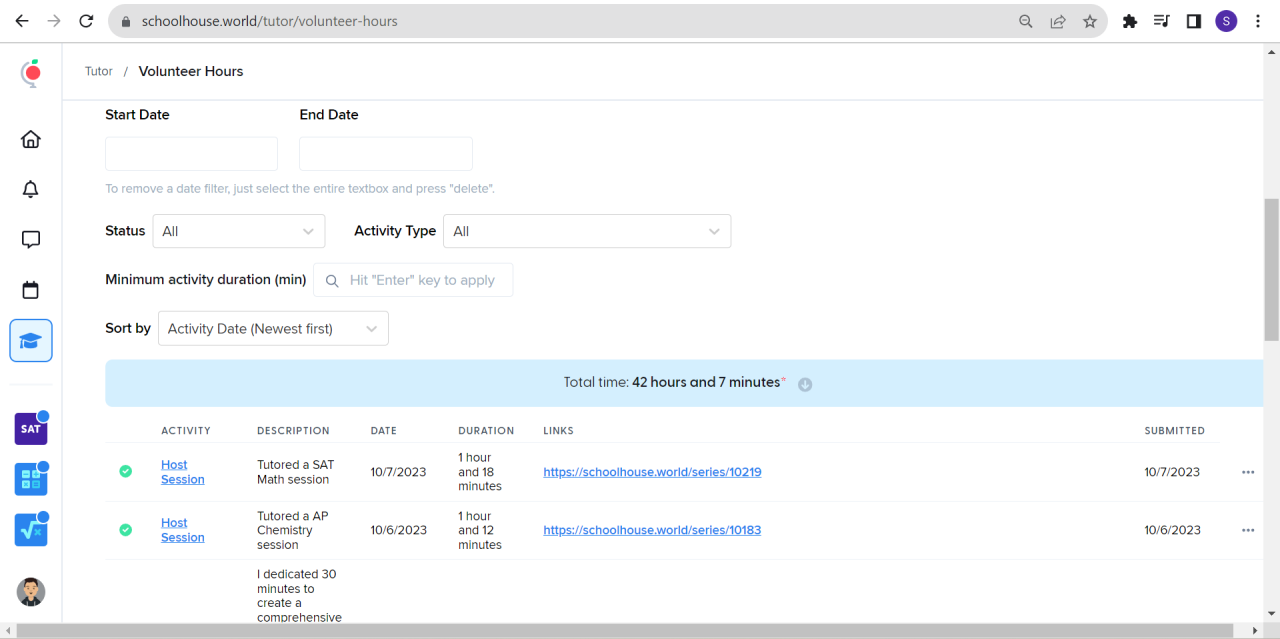Click the vertical page scrollbar
Viewport: 1280px width, 639px height.
click(x=1272, y=270)
